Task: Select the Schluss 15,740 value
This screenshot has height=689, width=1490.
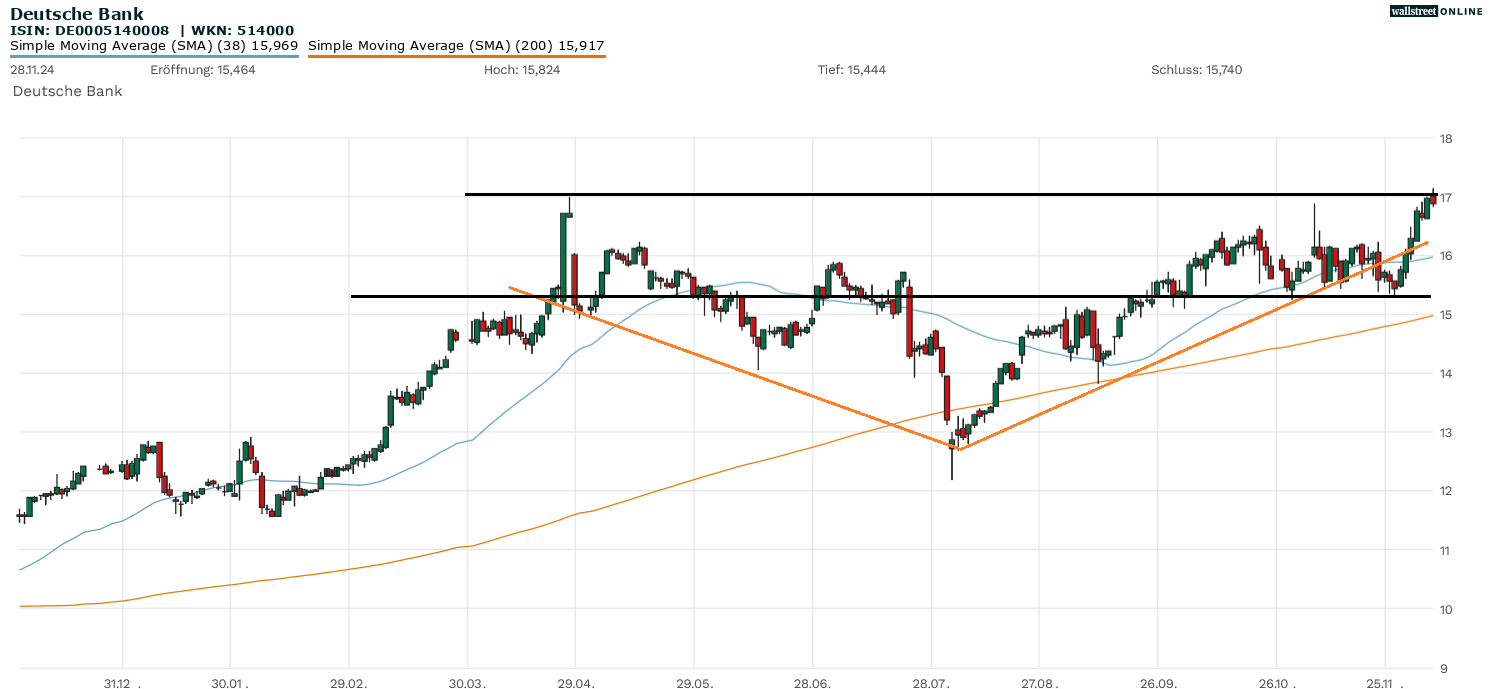Action: [1196, 70]
